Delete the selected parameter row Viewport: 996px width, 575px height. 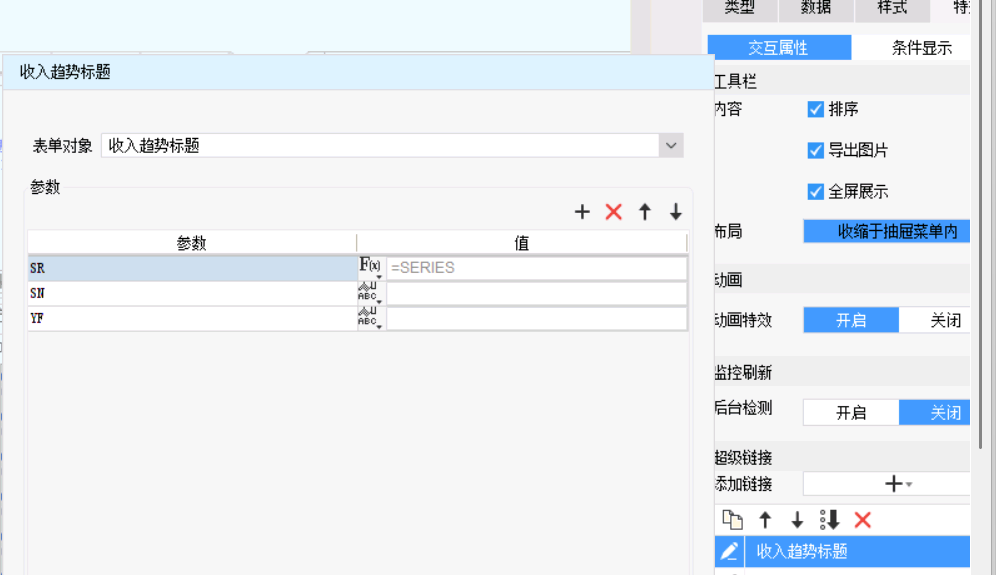click(x=614, y=212)
